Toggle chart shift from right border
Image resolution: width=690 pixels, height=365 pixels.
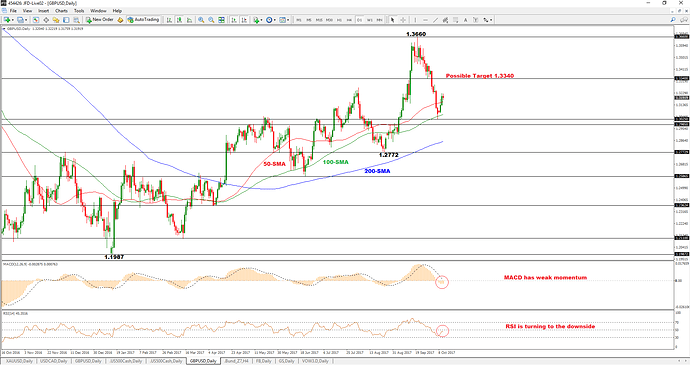tap(244, 20)
